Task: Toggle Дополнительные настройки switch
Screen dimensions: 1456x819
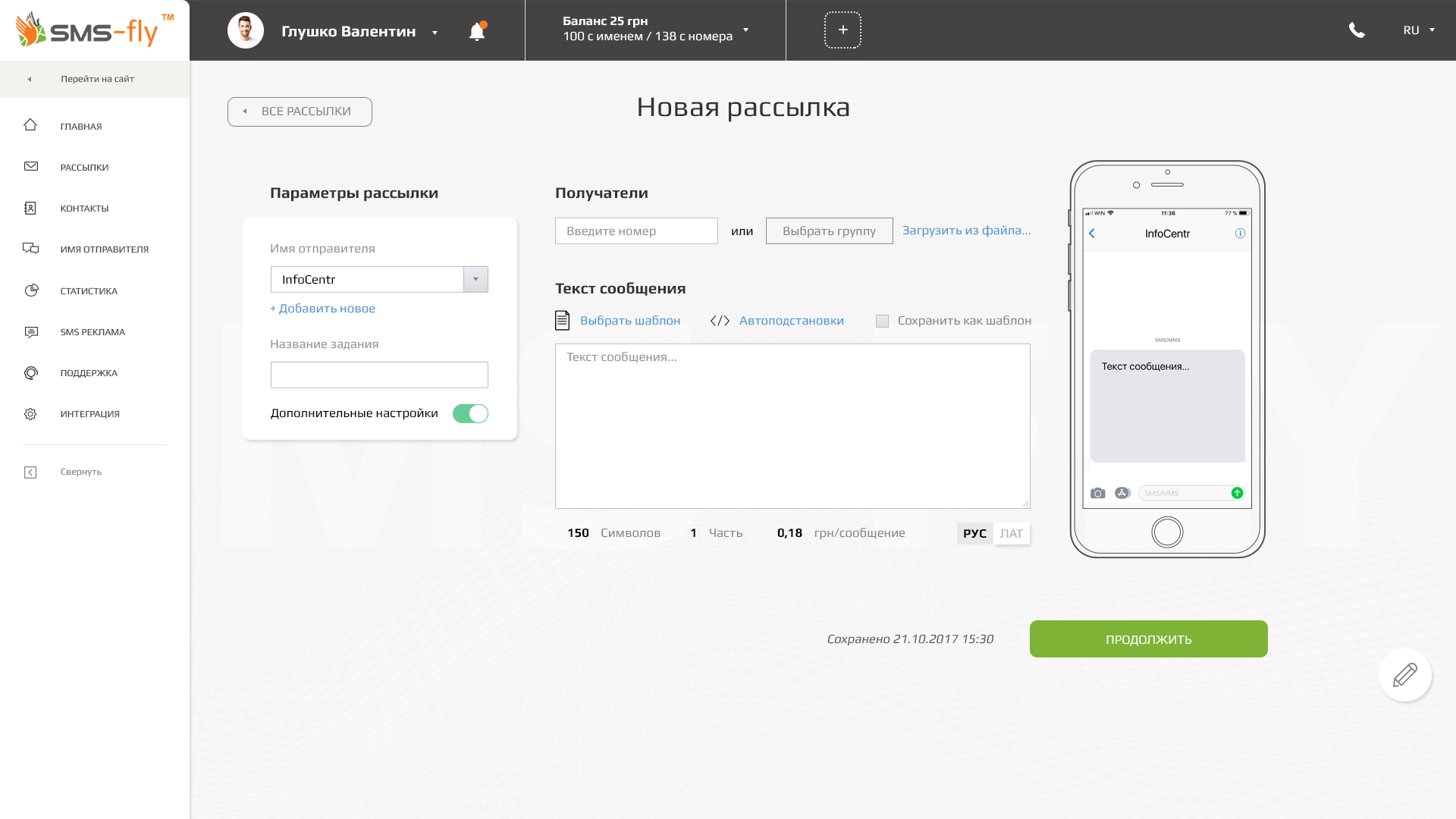Action: (x=470, y=413)
